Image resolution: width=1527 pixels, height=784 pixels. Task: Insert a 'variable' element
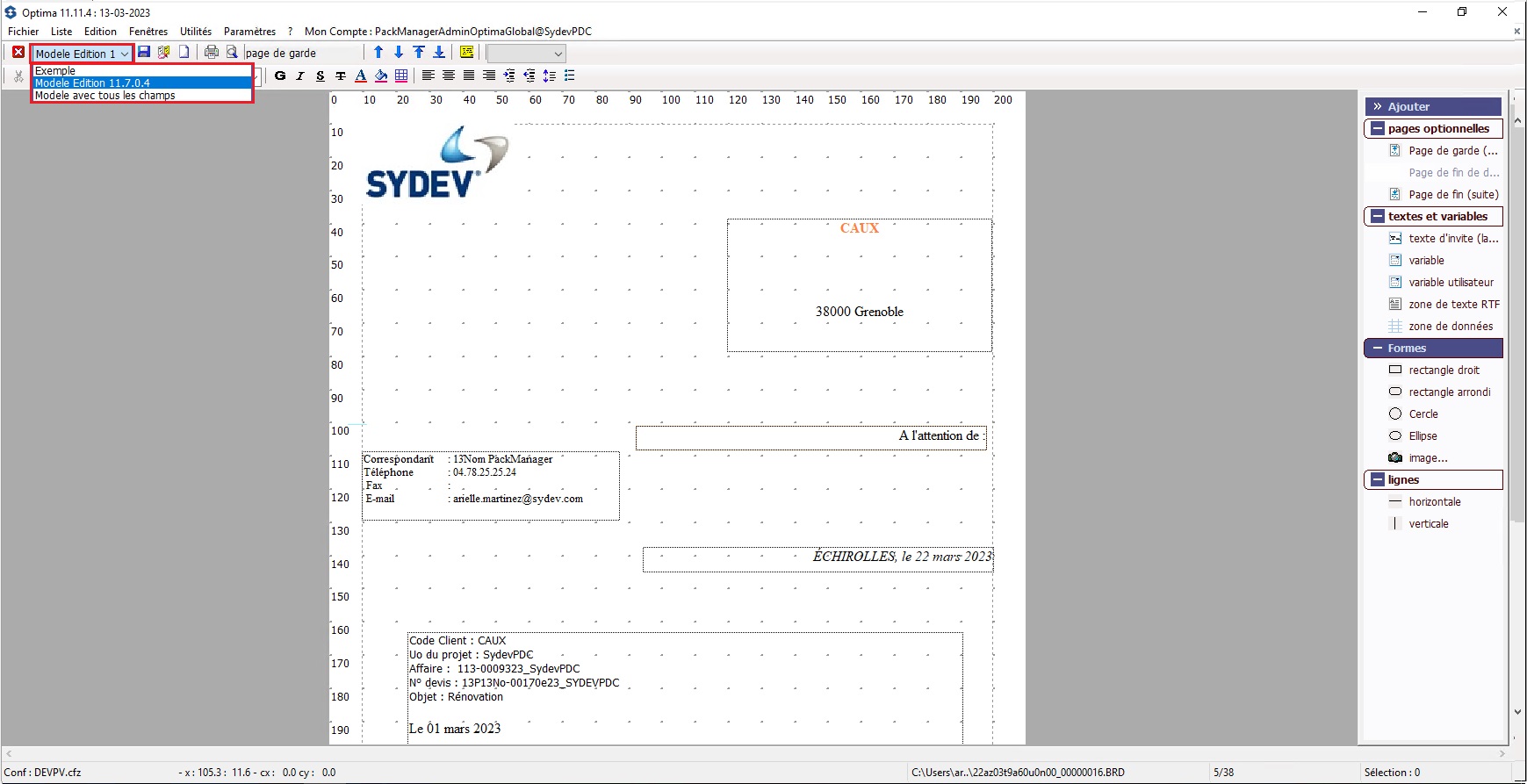1416,260
